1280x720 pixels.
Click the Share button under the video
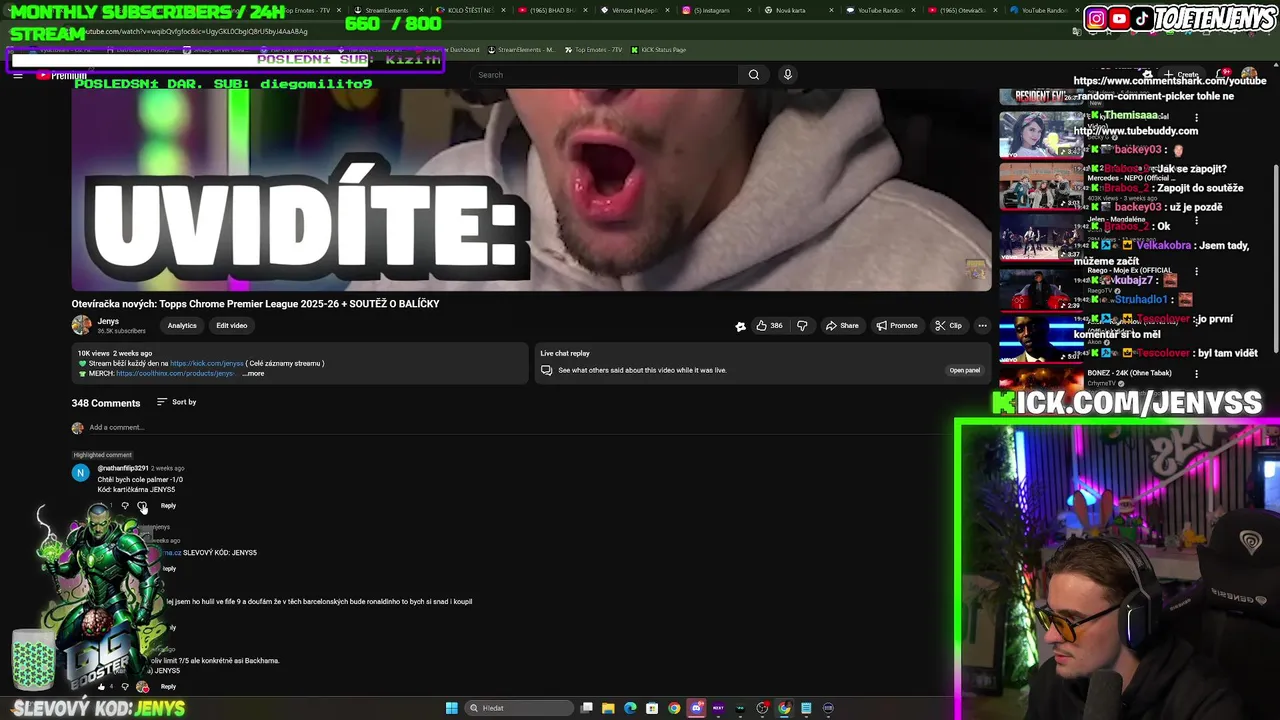click(x=842, y=325)
